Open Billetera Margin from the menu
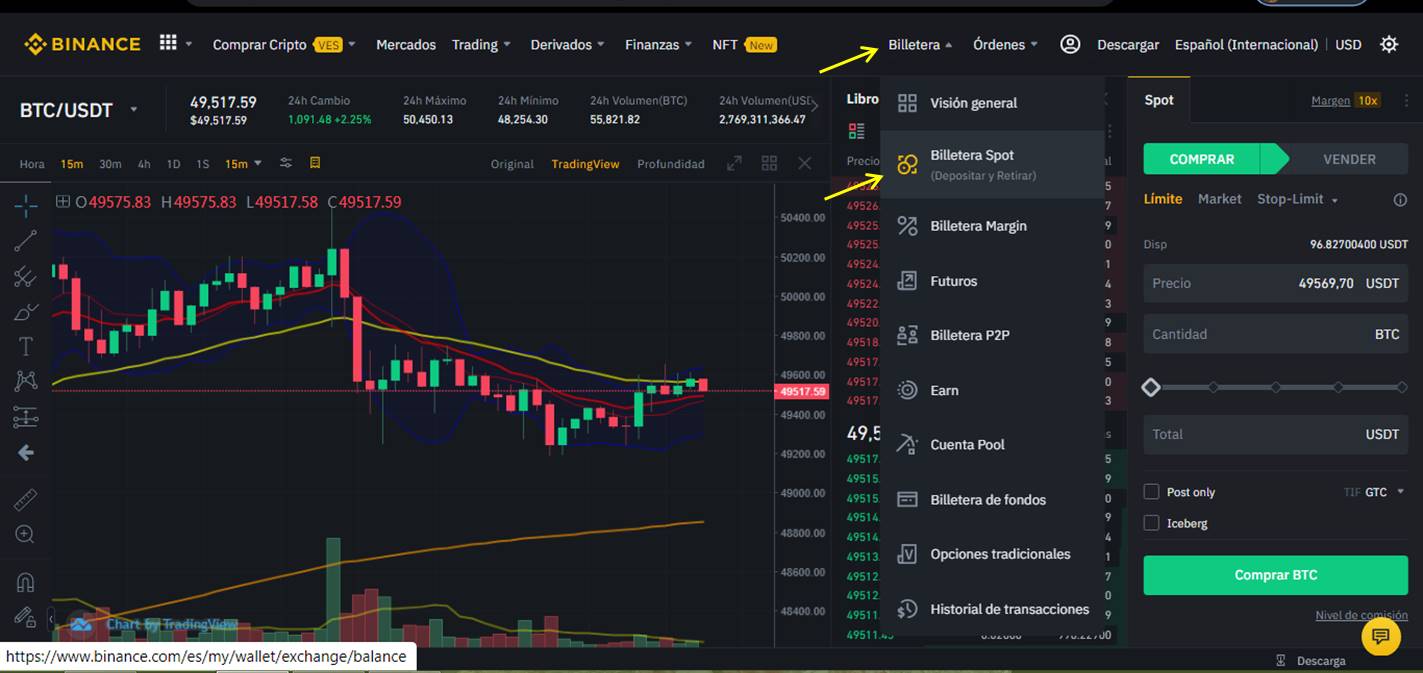This screenshot has height=673, width=1423. coord(992,226)
